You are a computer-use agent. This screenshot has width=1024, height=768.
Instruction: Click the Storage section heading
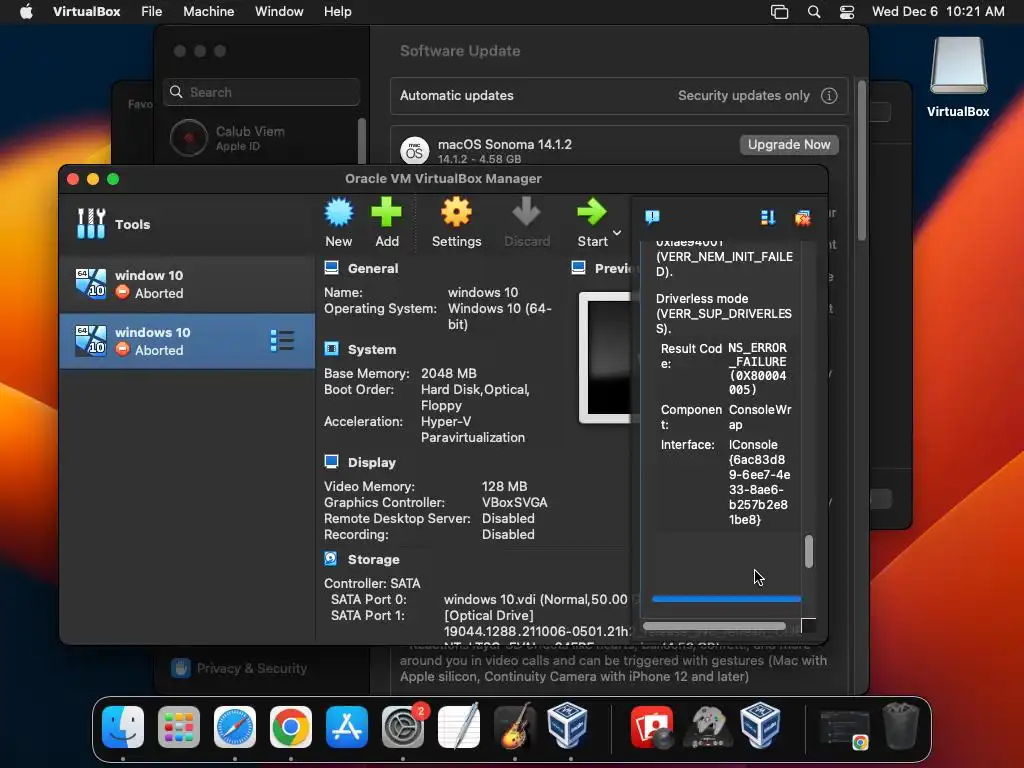click(374, 559)
